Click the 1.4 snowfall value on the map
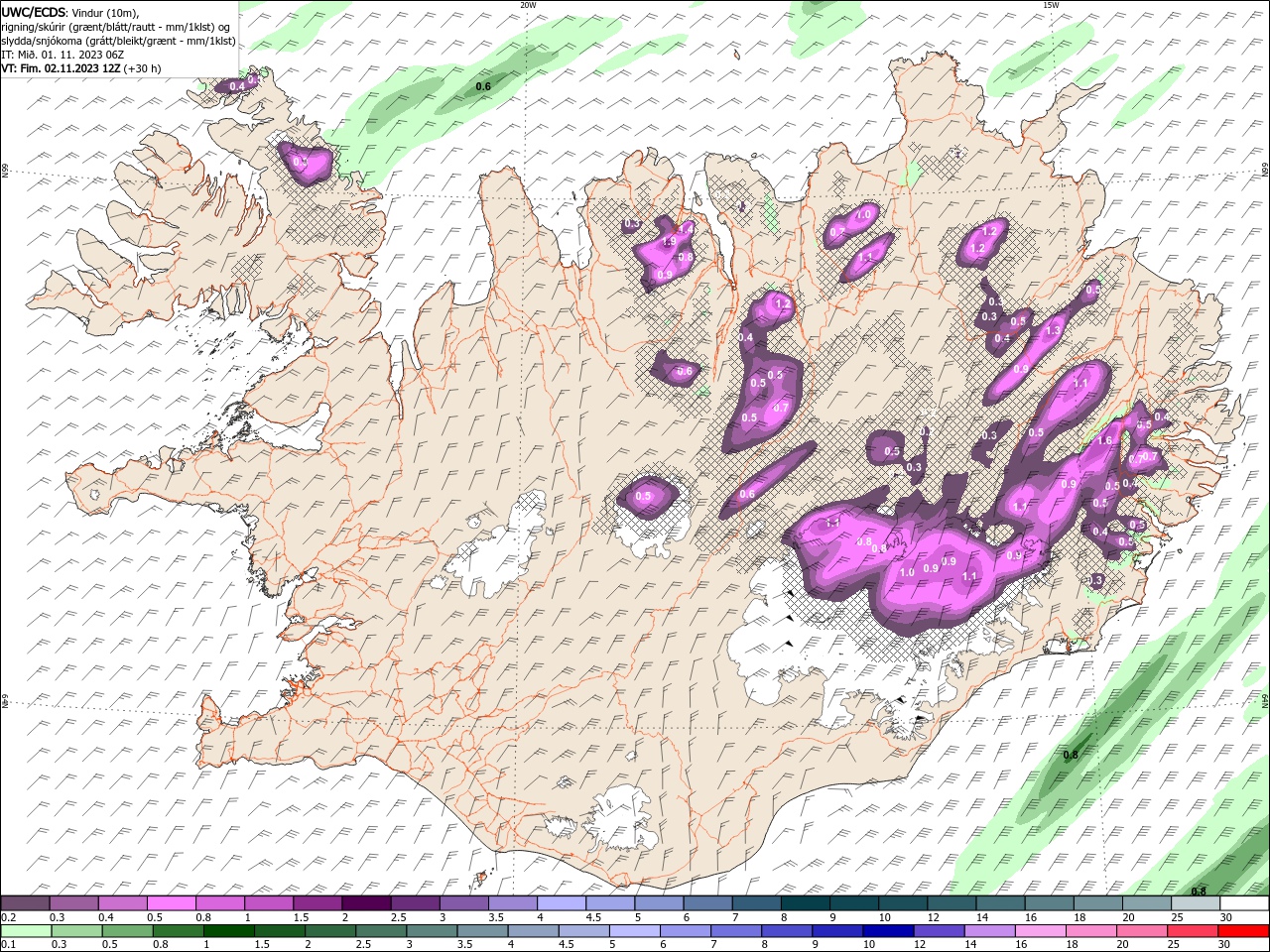 point(685,228)
